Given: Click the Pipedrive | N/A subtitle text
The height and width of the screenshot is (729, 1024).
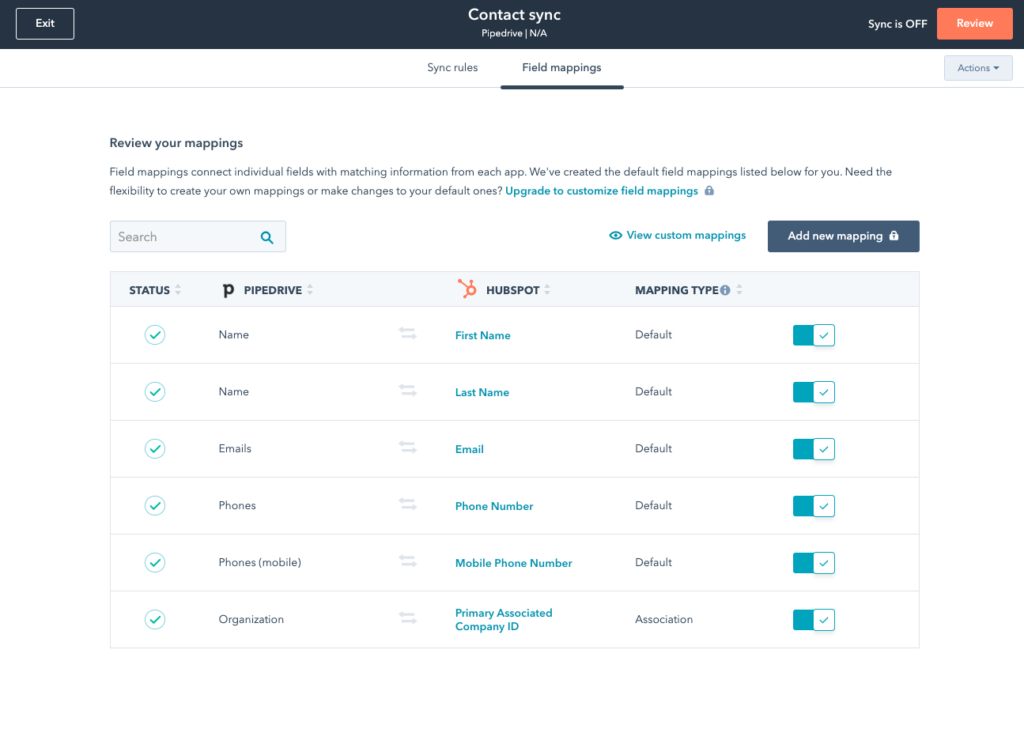Looking at the screenshot, I should (514, 33).
